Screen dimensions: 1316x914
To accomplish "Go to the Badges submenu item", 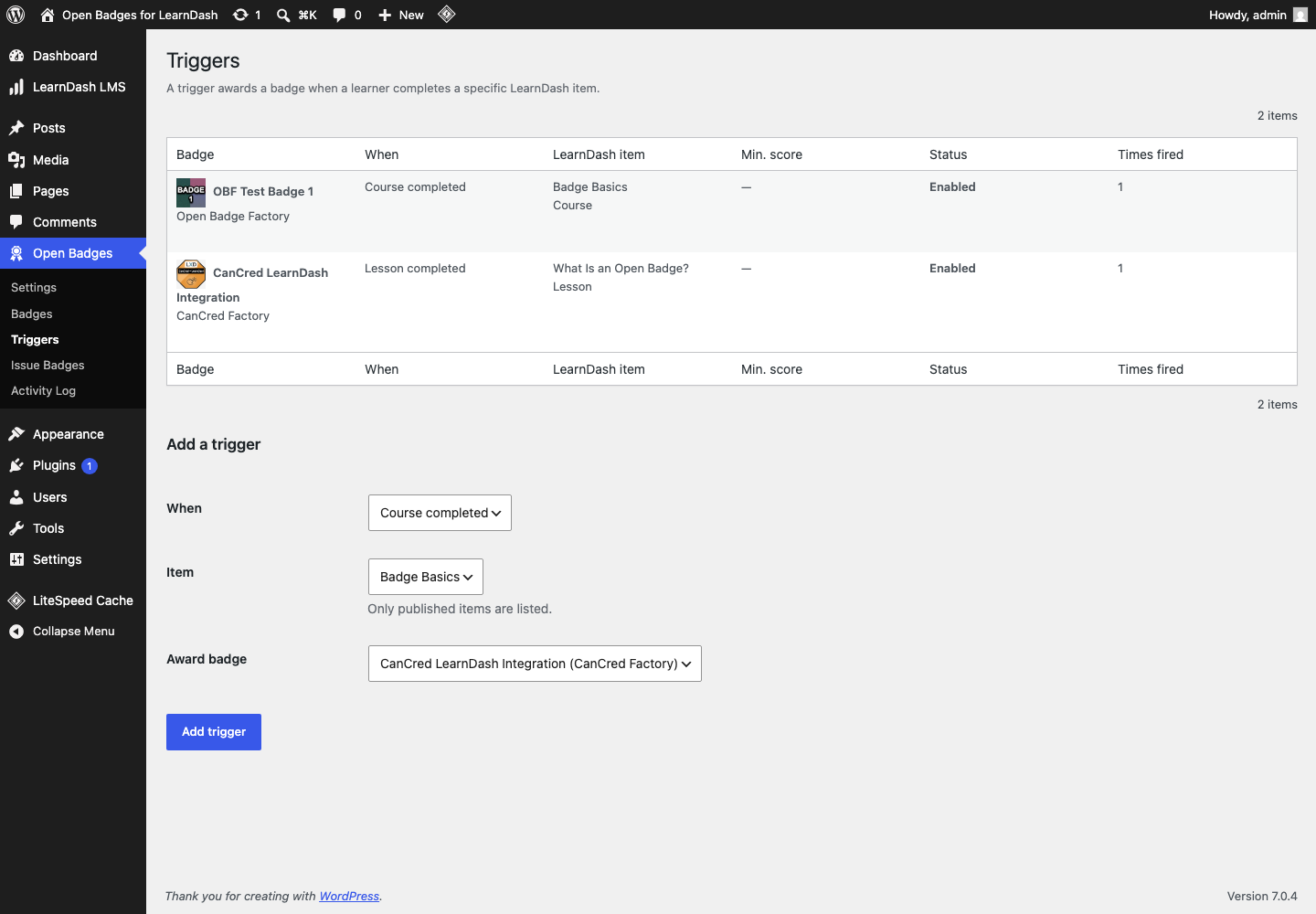I will point(32,314).
